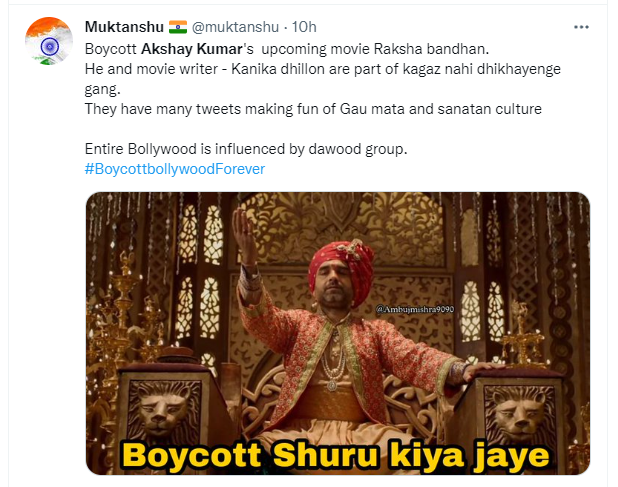
Task: Follow the #BoycottbollywoodForever hashtag
Action: tap(175, 169)
